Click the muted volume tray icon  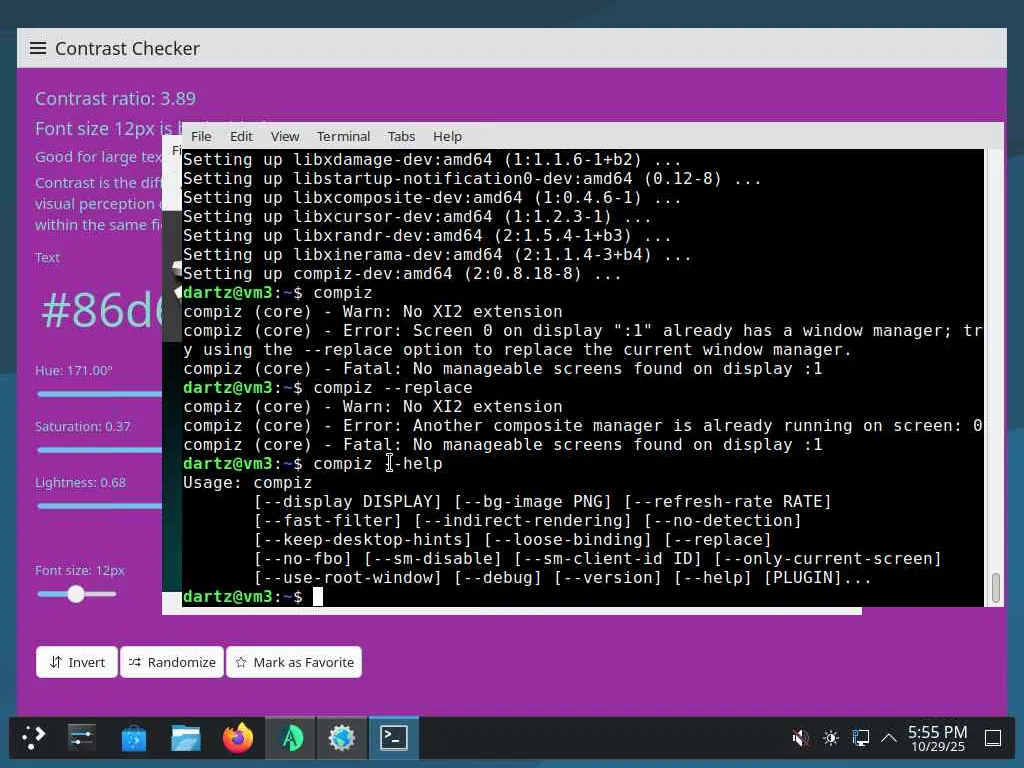point(801,738)
